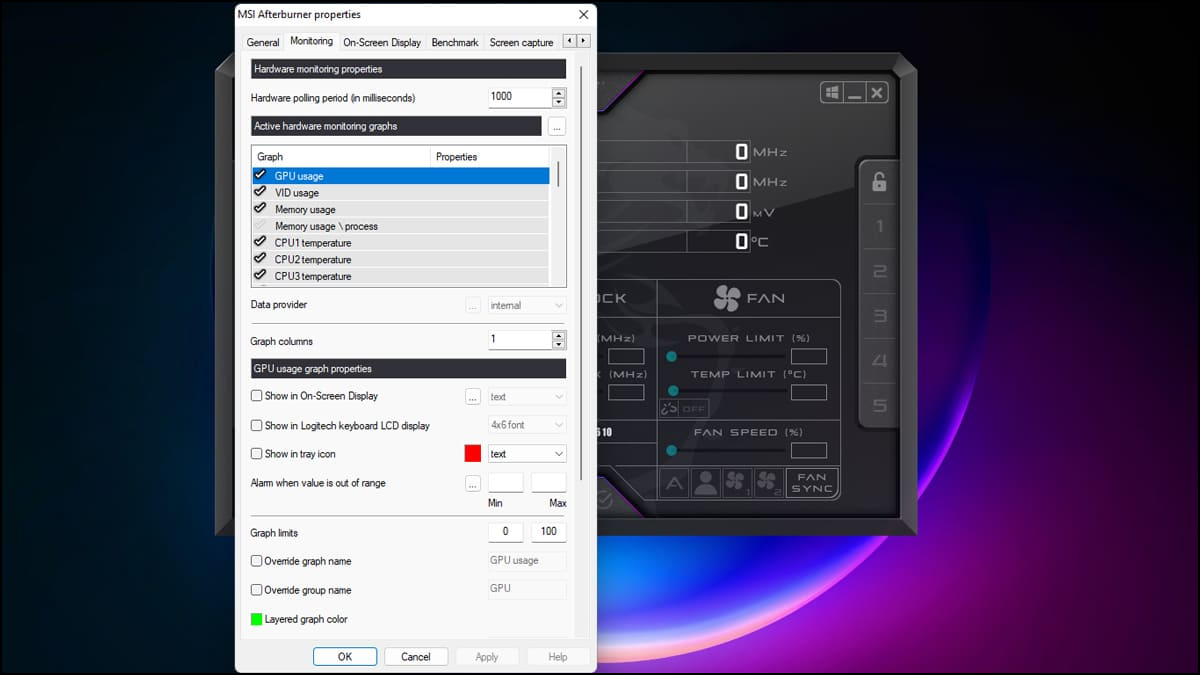This screenshot has width=1200, height=675.
Task: Open the tray icon 'text' dropdown
Action: click(527, 454)
